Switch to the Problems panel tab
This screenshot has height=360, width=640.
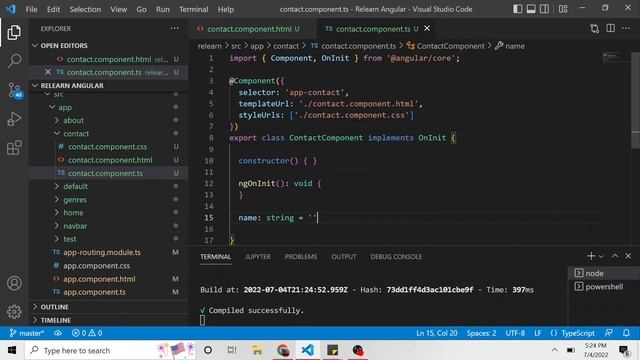click(x=301, y=257)
